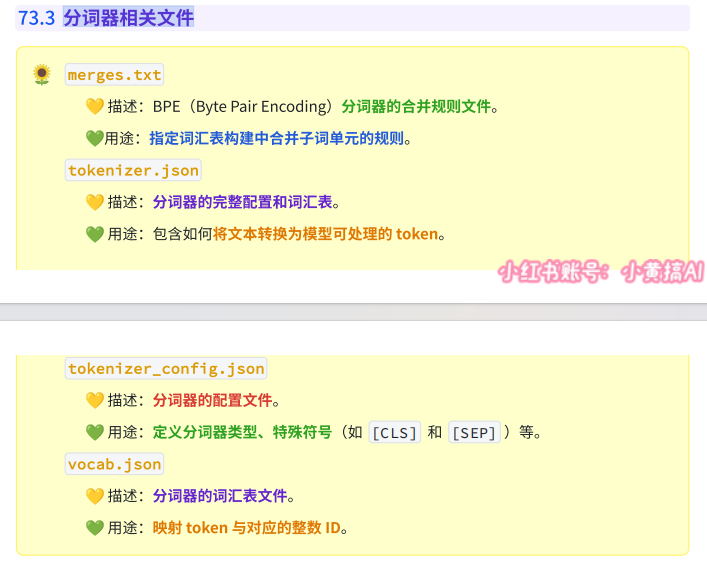Screen dimensions: 707x567
Task: Click the [SEP] inline code tag
Action: (474, 433)
